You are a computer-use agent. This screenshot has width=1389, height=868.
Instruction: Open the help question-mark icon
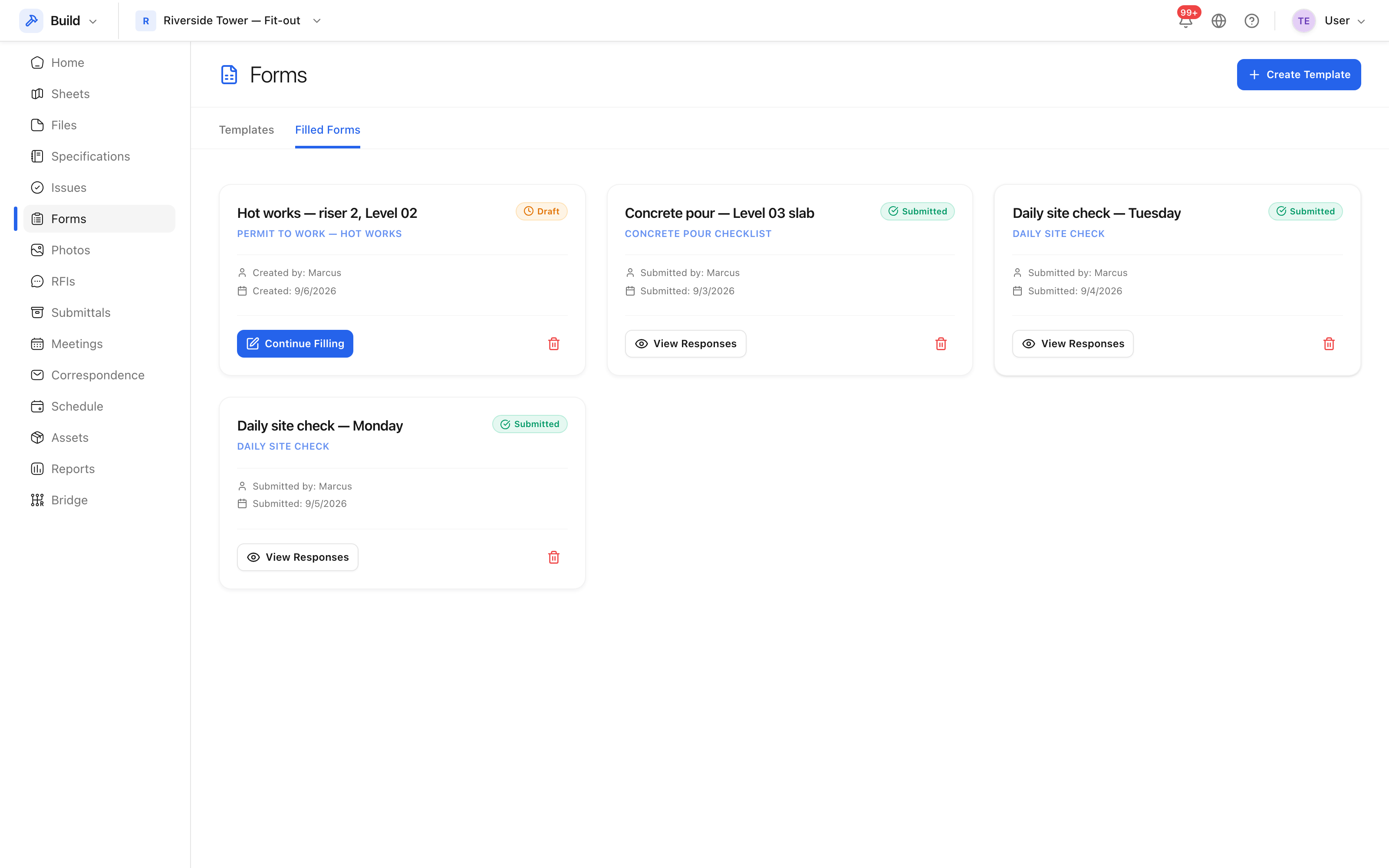coord(1251,21)
